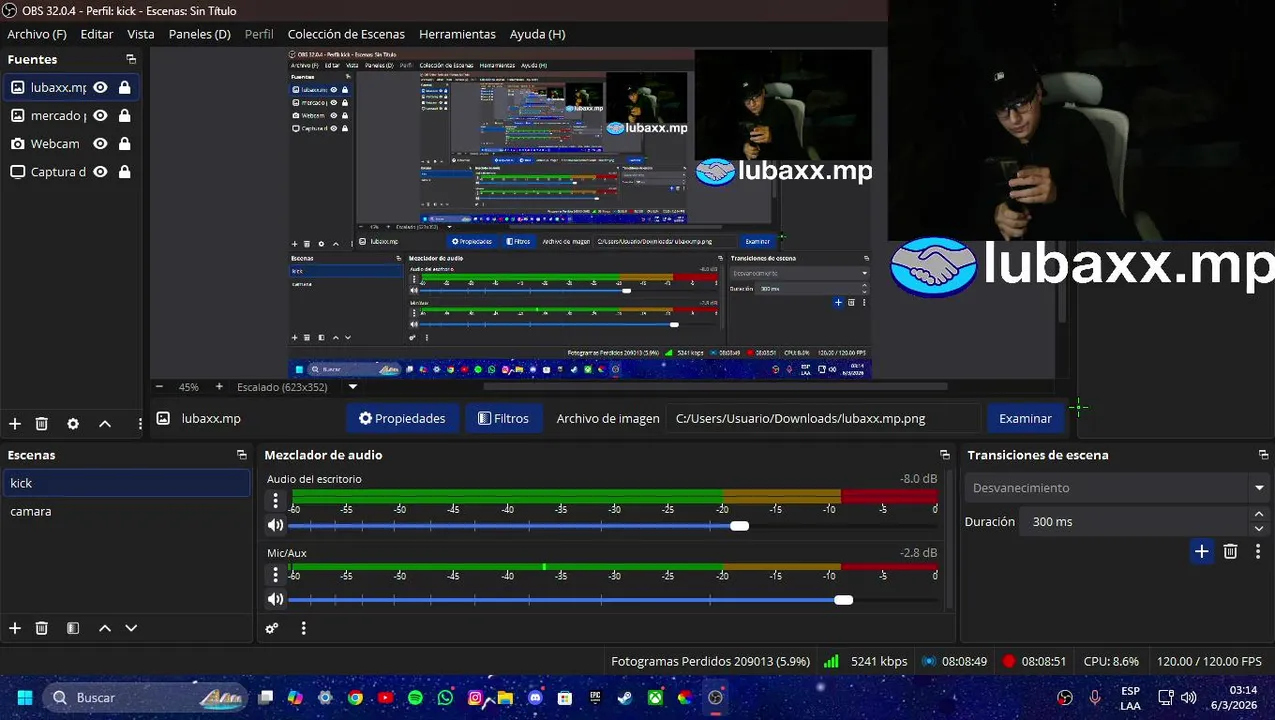1275x720 pixels.
Task: Open the Ayuda menu
Action: pos(537,34)
